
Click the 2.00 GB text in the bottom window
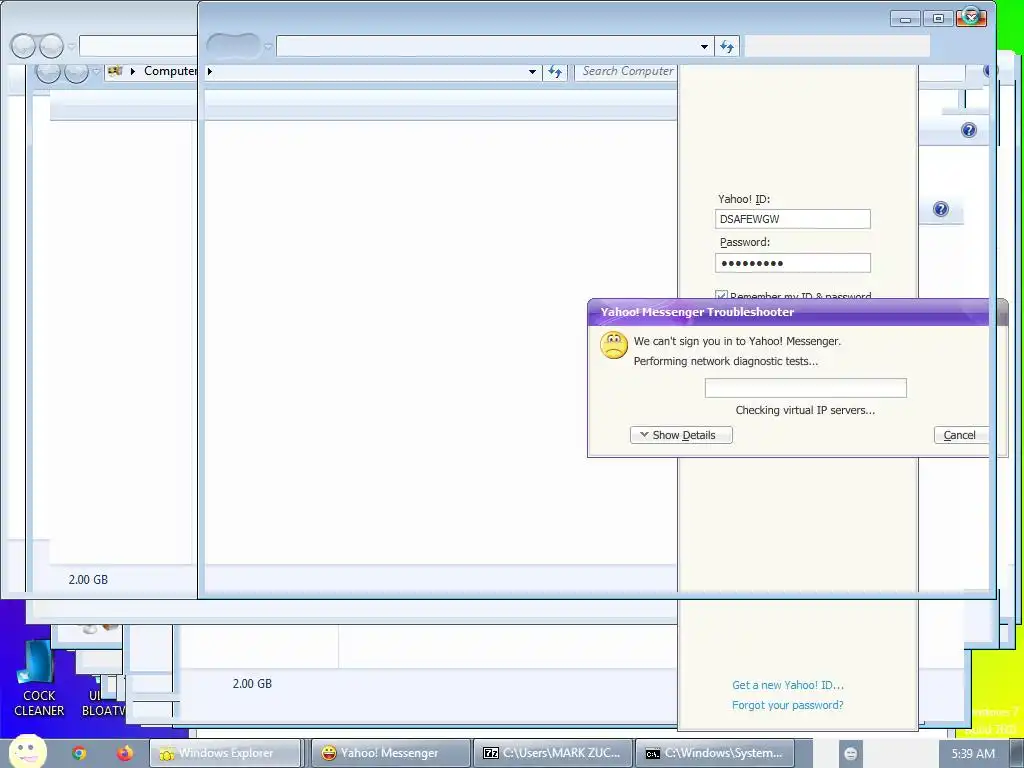point(252,684)
